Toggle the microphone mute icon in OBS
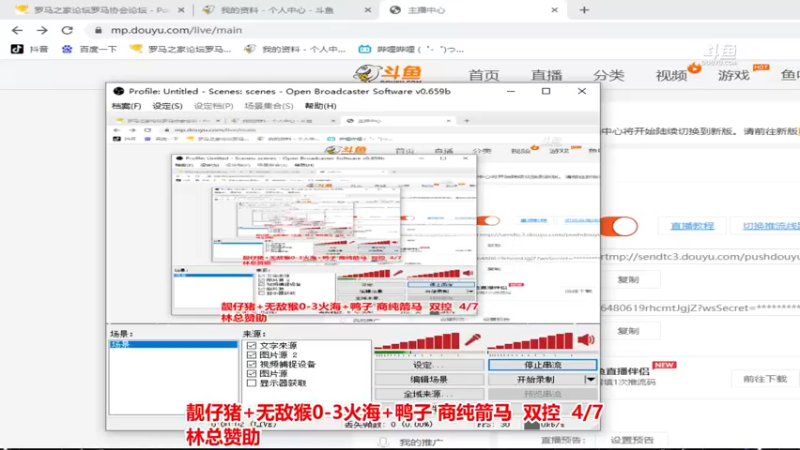The height and width of the screenshot is (450, 800). pyautogui.click(x=473, y=340)
